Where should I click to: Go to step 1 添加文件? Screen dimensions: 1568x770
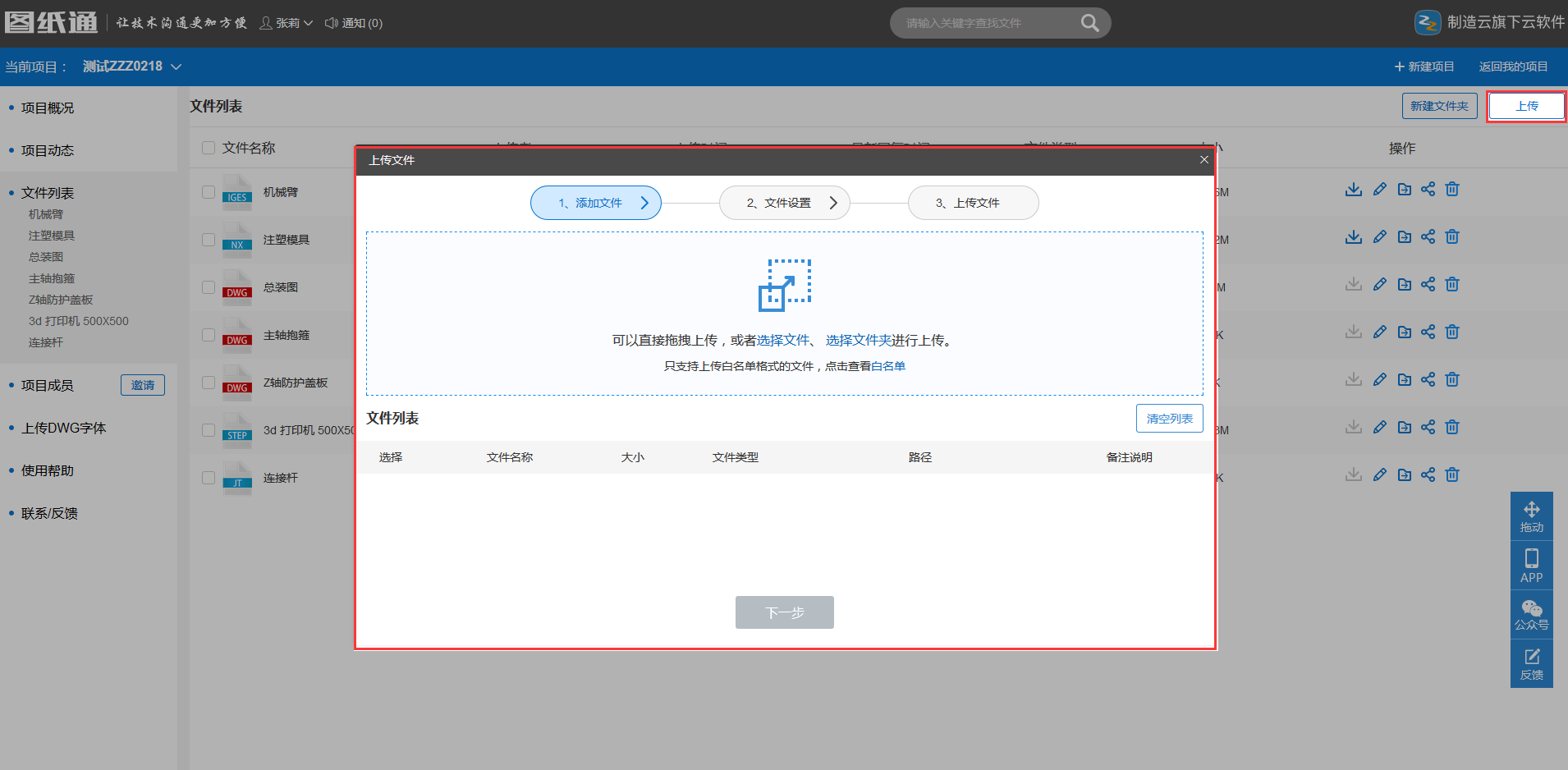596,203
